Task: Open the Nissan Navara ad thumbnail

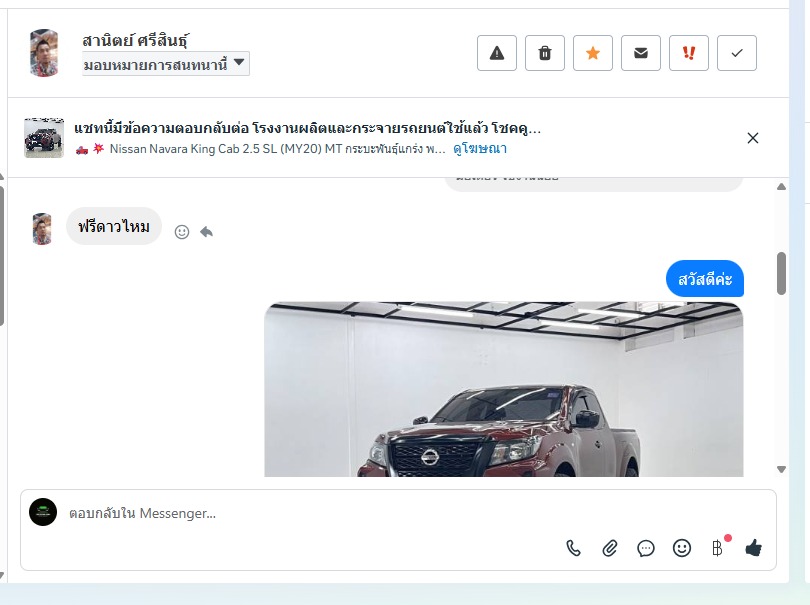Action: click(44, 138)
